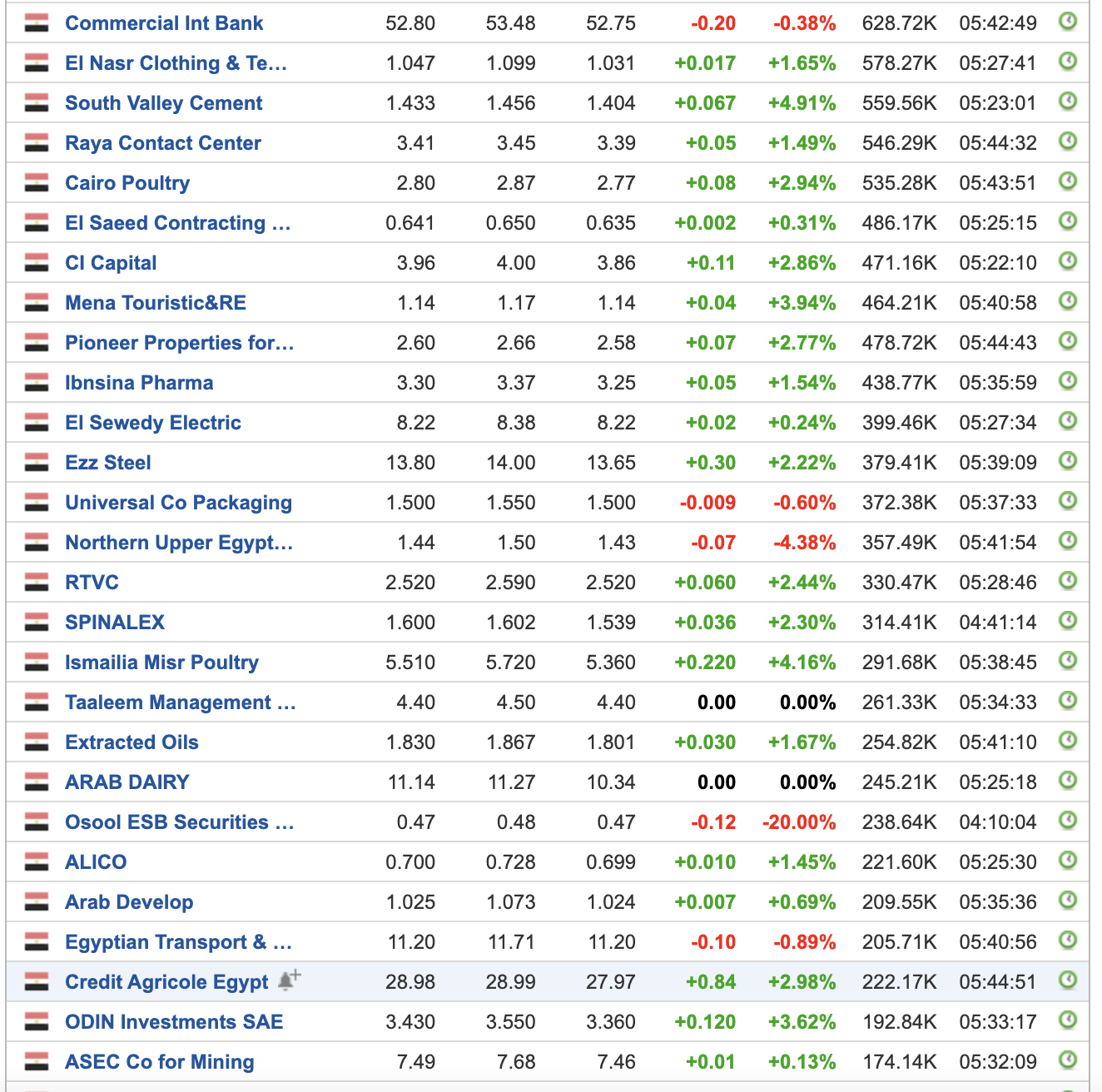Open Credit Agricole Egypt link
This screenshot has width=1102, height=1092.
pyautogui.click(x=166, y=982)
